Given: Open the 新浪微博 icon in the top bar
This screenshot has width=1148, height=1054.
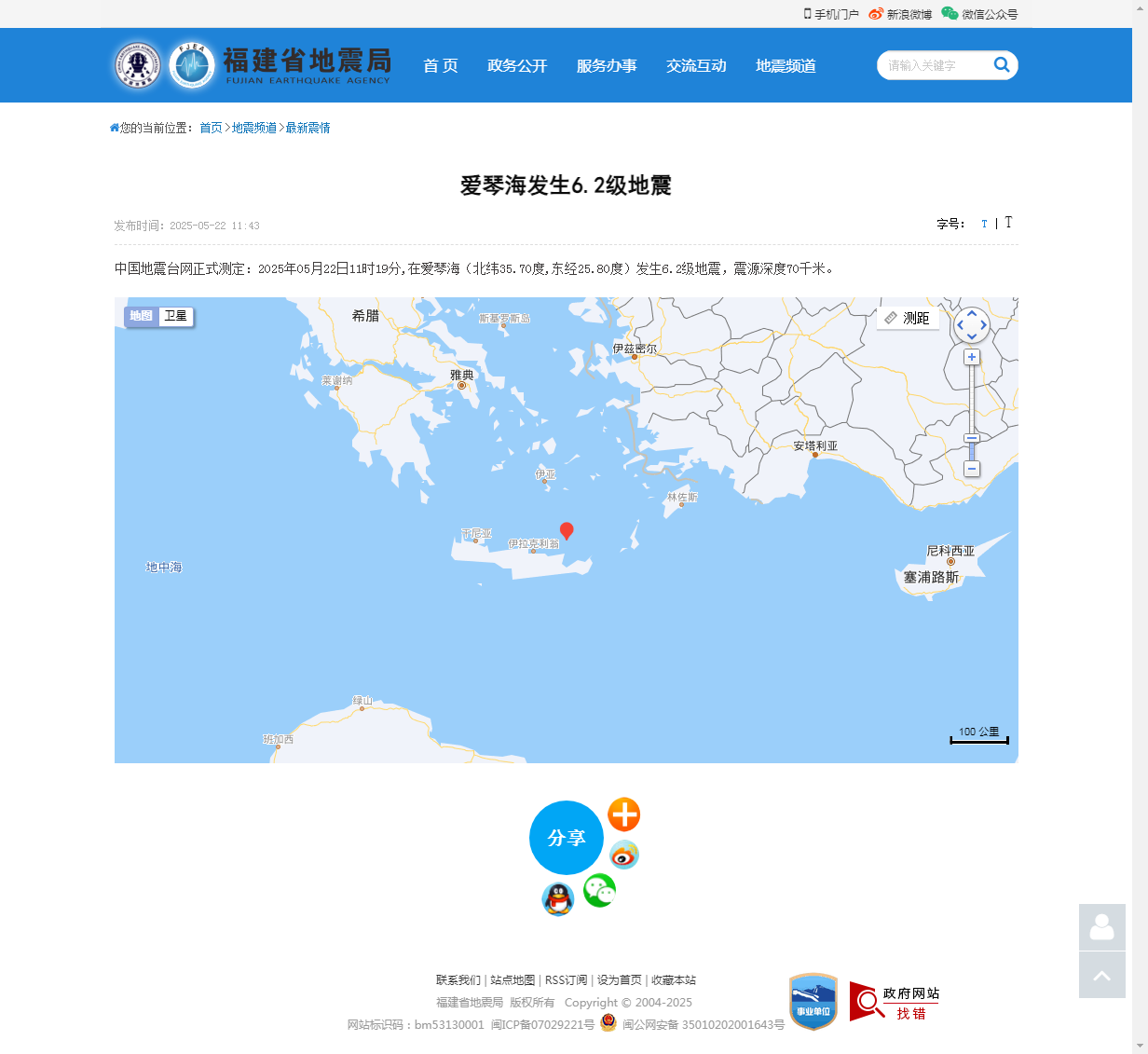Looking at the screenshot, I should (874, 14).
